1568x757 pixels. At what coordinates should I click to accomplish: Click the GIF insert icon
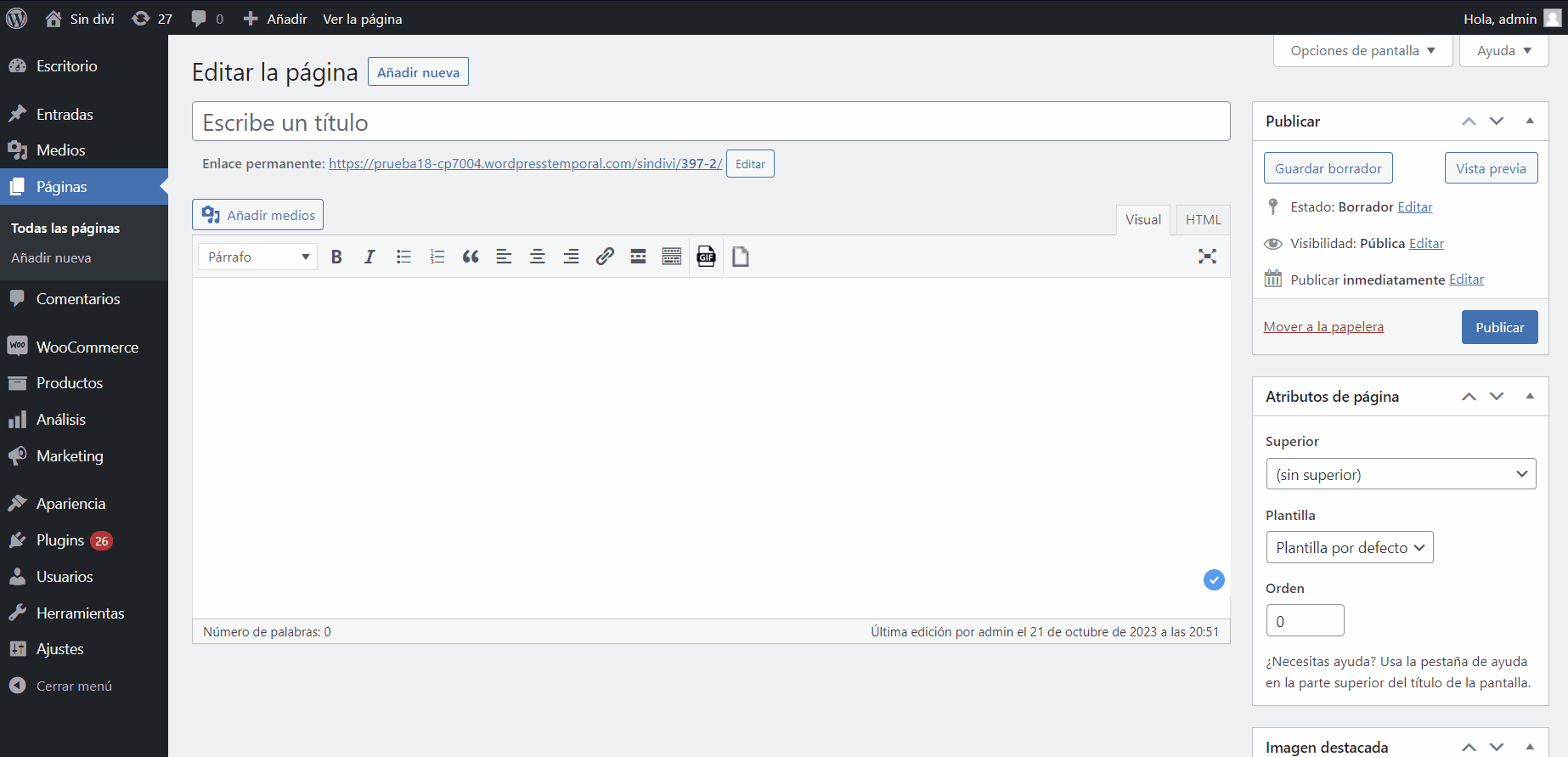click(x=706, y=257)
